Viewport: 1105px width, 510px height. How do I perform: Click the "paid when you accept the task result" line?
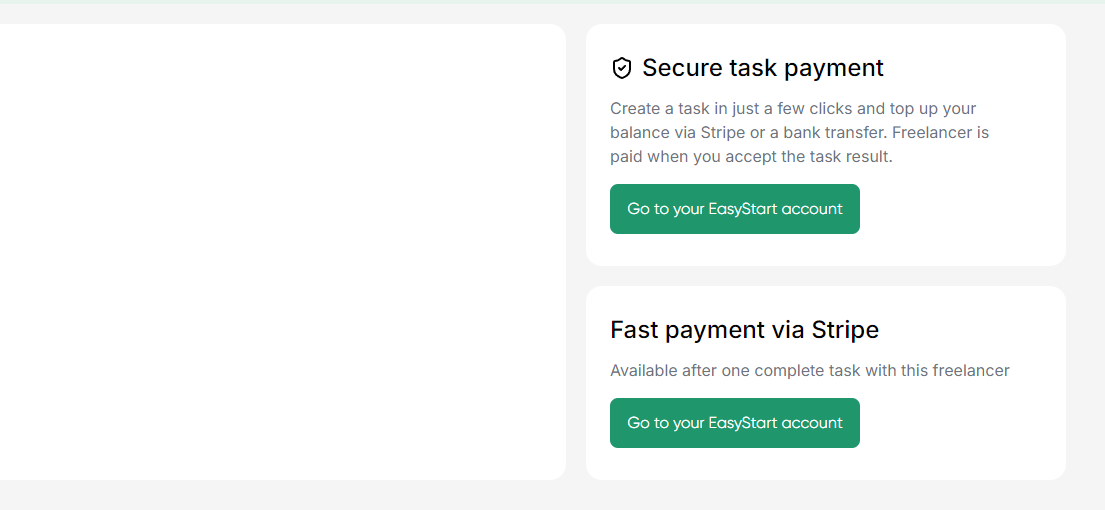pyautogui.click(x=750, y=156)
